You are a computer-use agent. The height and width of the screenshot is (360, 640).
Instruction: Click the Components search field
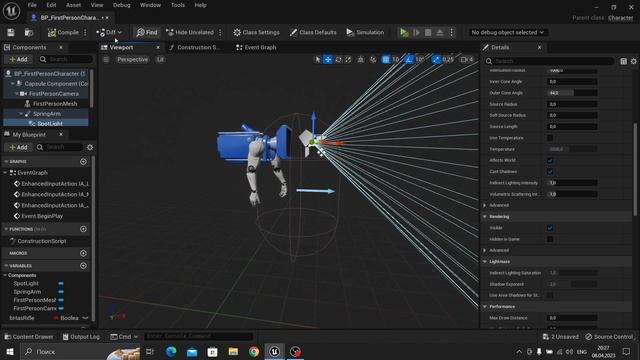(65, 60)
